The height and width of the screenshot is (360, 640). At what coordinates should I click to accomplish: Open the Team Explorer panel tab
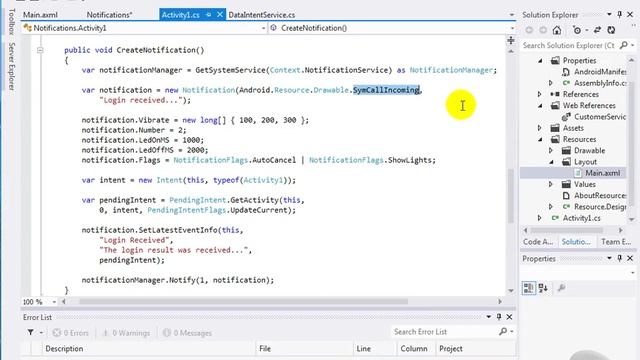(616, 242)
